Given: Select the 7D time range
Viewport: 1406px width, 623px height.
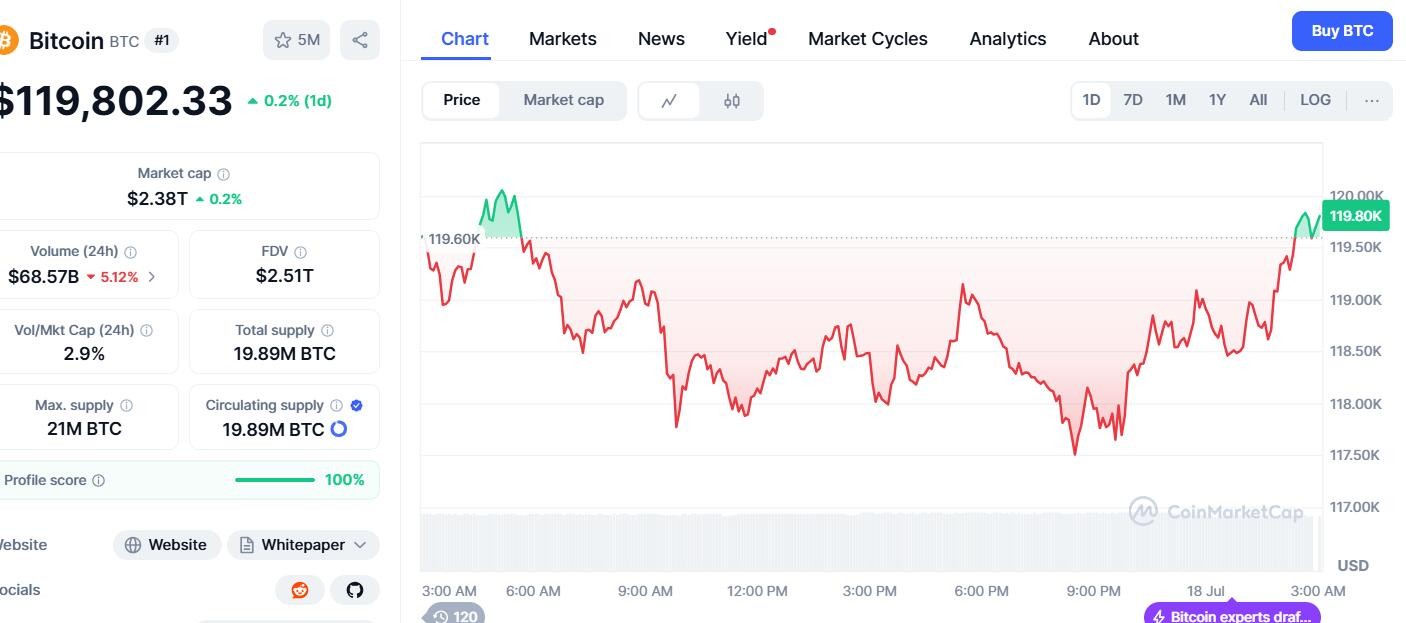Looking at the screenshot, I should [x=1133, y=100].
